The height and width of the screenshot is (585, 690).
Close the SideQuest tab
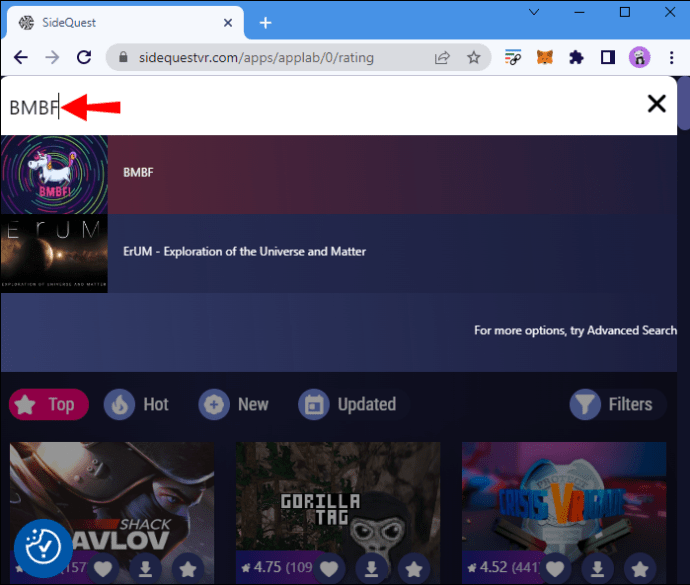pyautogui.click(x=228, y=22)
